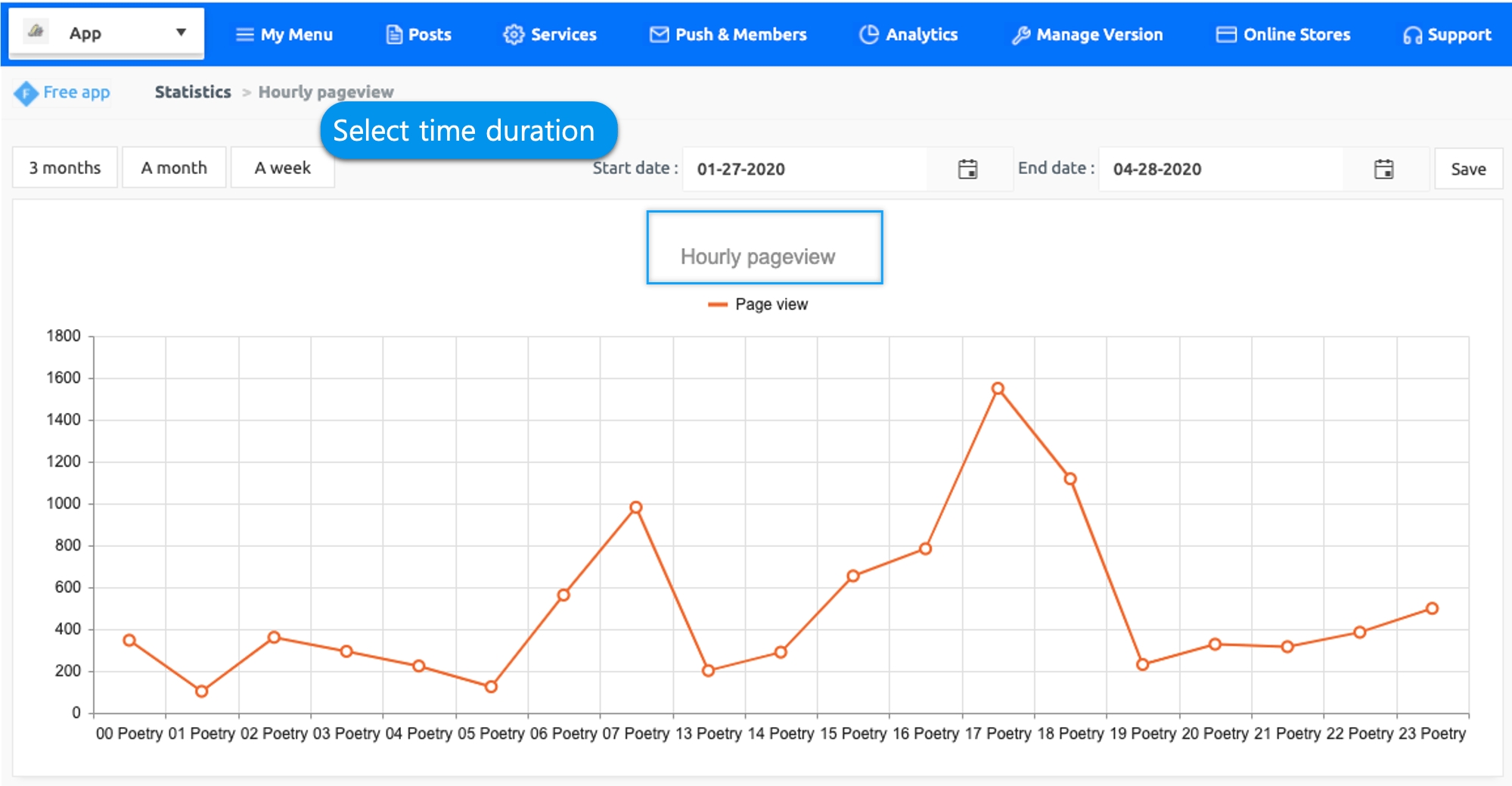Click the Support headset icon
The width and height of the screenshot is (1512, 786).
point(1412,36)
